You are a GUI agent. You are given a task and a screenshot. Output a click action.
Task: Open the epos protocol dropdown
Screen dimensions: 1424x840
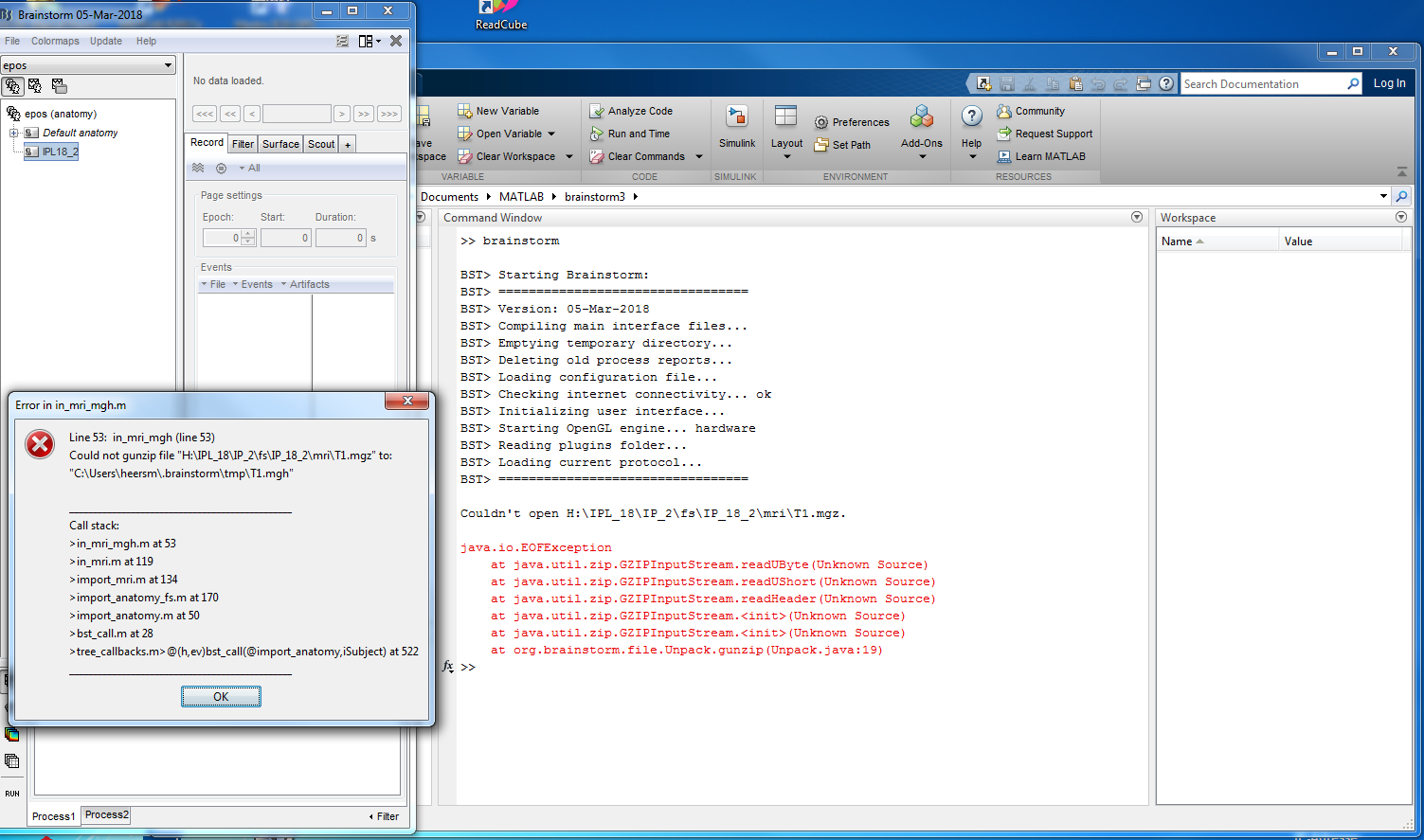coord(88,65)
